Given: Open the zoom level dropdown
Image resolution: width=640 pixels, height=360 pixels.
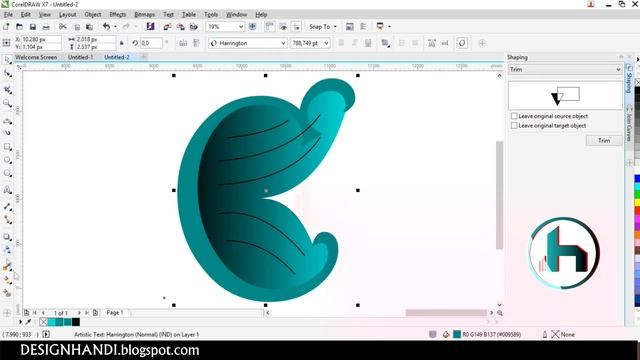Looking at the screenshot, I should coord(241,27).
